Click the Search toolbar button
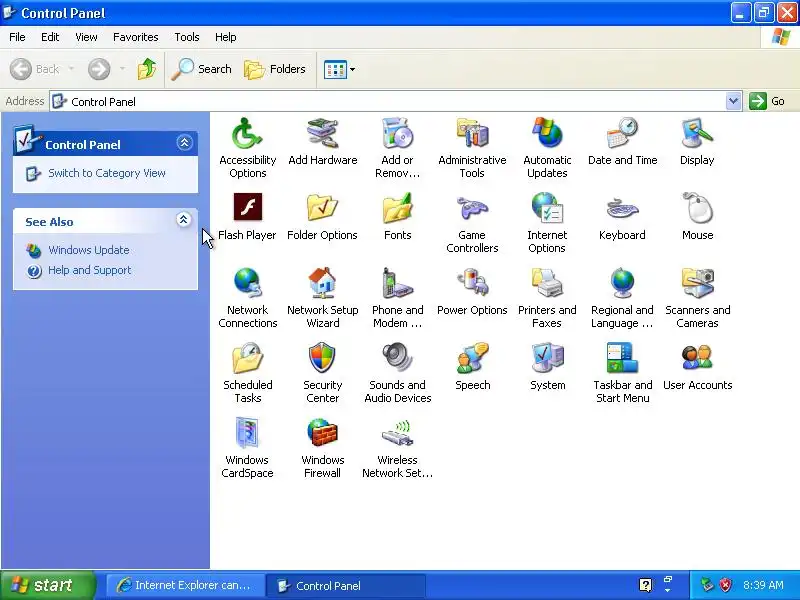The width and height of the screenshot is (800, 600). 201,69
